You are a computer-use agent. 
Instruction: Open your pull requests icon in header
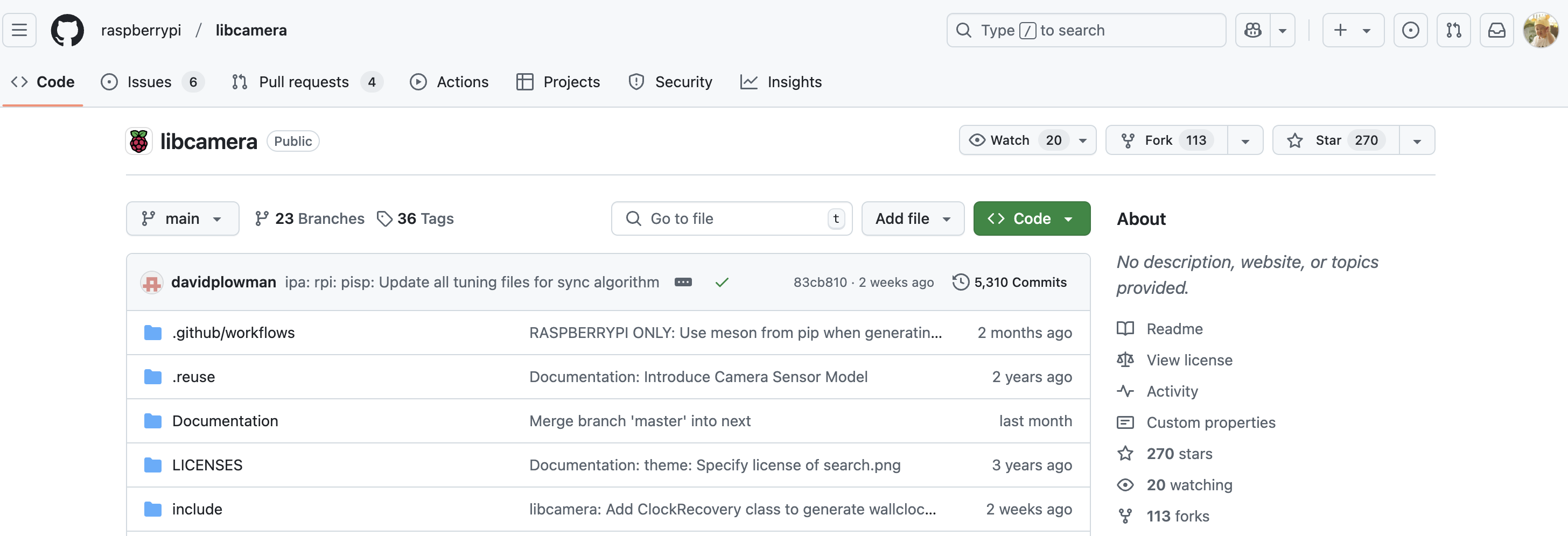pos(1453,30)
